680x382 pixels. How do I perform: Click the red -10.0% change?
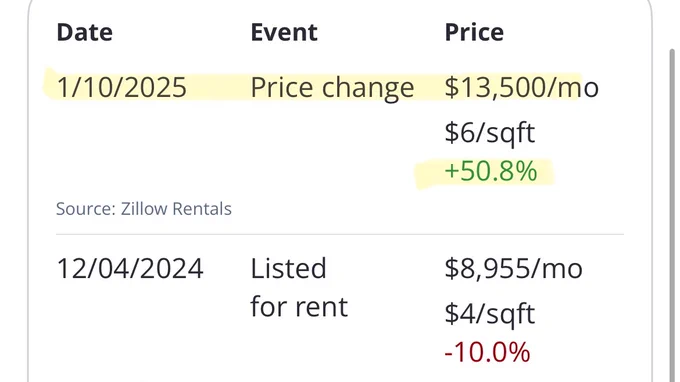(x=487, y=352)
